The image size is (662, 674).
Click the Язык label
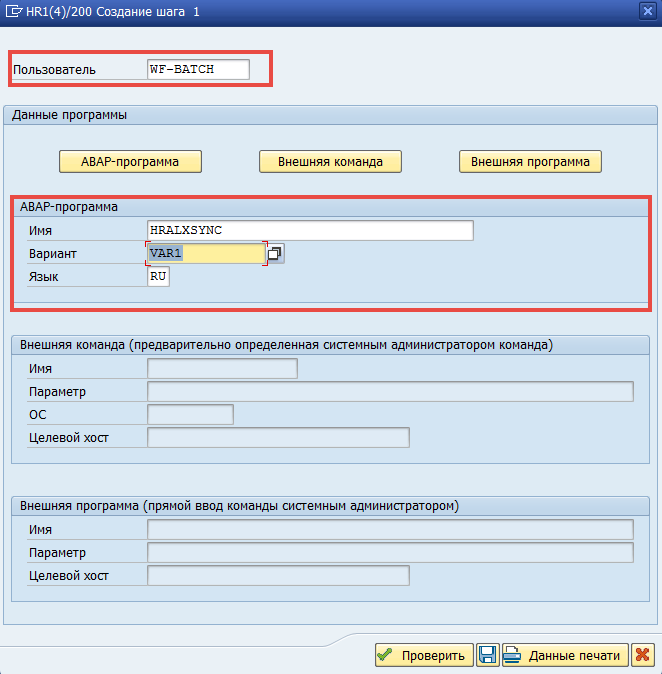click(x=43, y=276)
